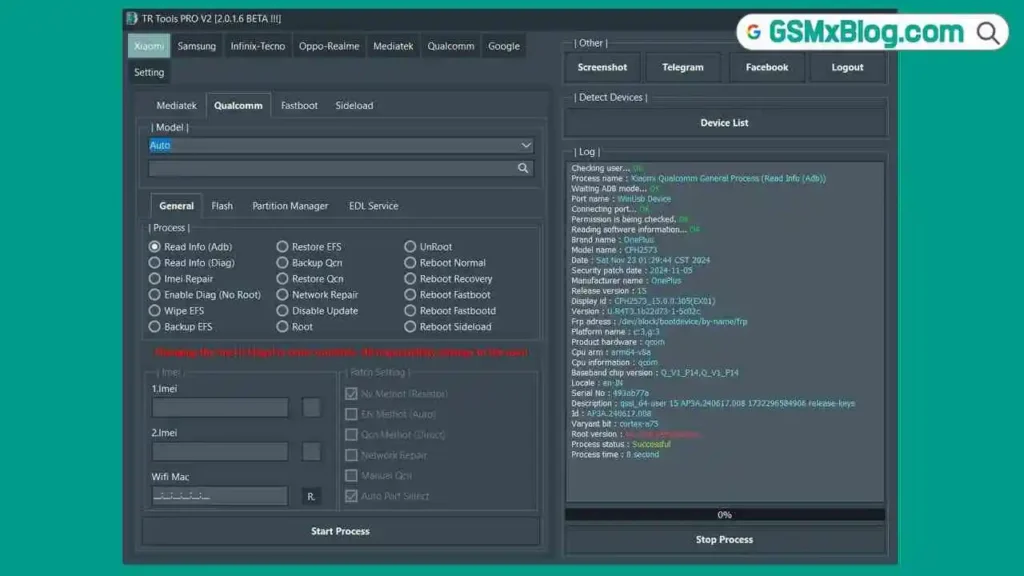
Task: Click the 'Brand name : OnePlus' log line
Action: click(612, 240)
